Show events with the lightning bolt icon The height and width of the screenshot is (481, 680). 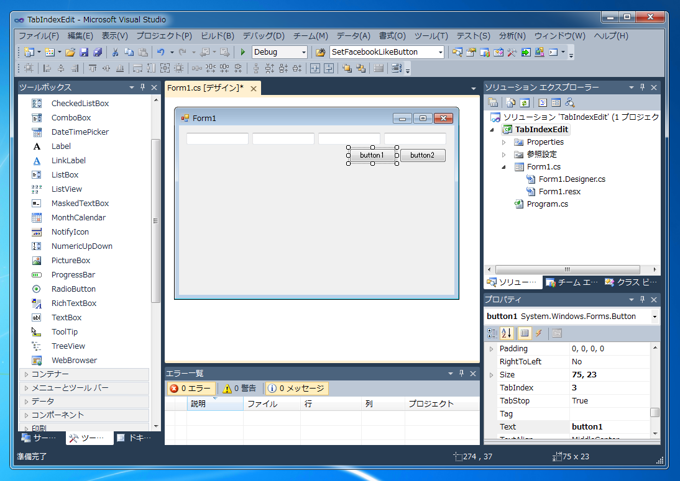pyautogui.click(x=538, y=333)
